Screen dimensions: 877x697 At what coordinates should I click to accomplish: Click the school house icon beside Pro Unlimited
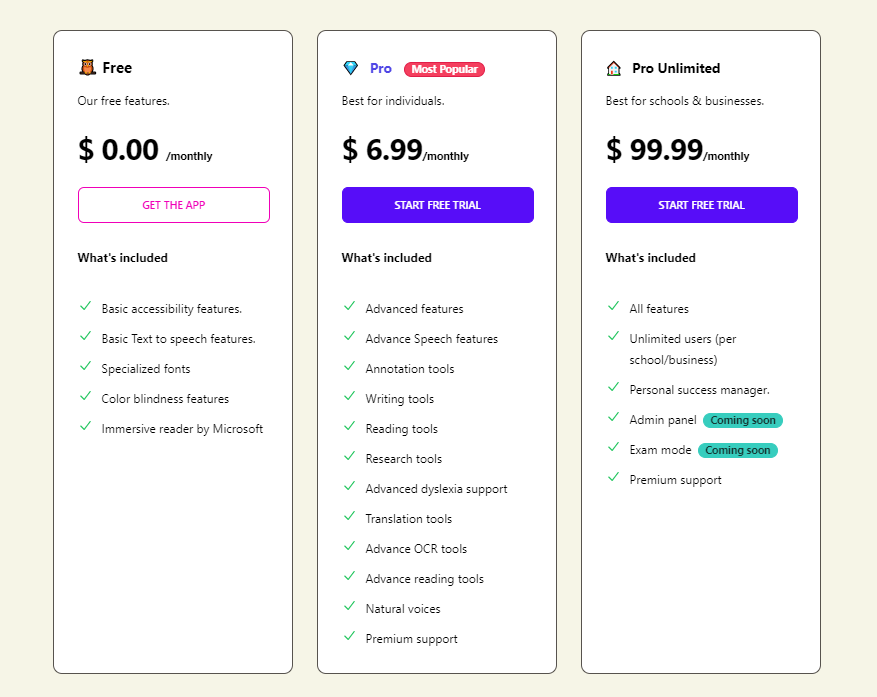[614, 68]
